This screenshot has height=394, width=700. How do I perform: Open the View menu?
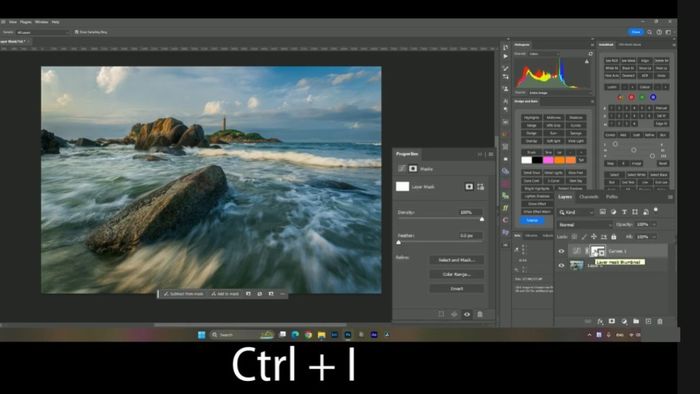tap(13, 22)
